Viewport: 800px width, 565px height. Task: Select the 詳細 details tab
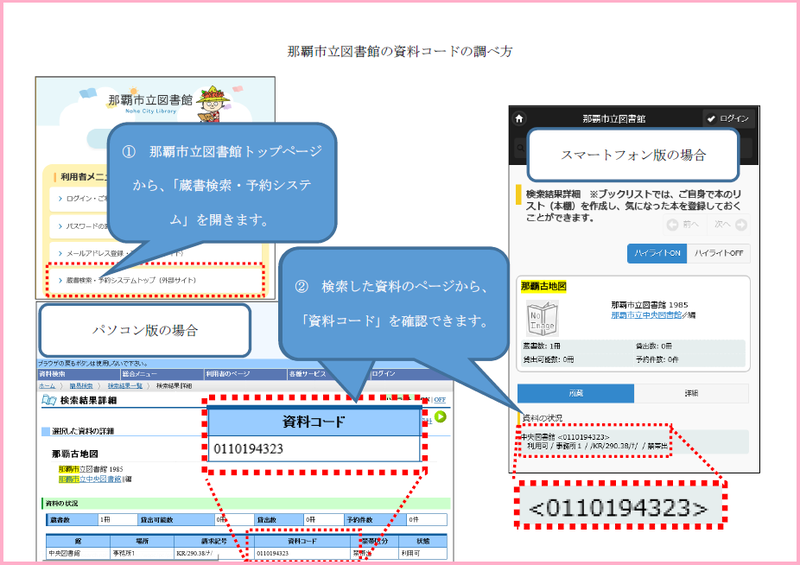pyautogui.click(x=693, y=393)
